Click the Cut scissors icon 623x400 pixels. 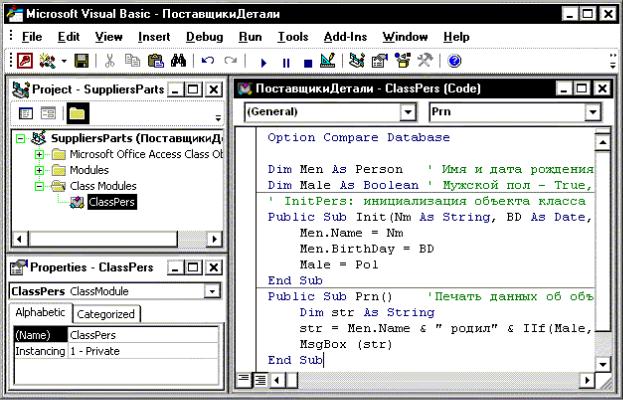[x=109, y=61]
